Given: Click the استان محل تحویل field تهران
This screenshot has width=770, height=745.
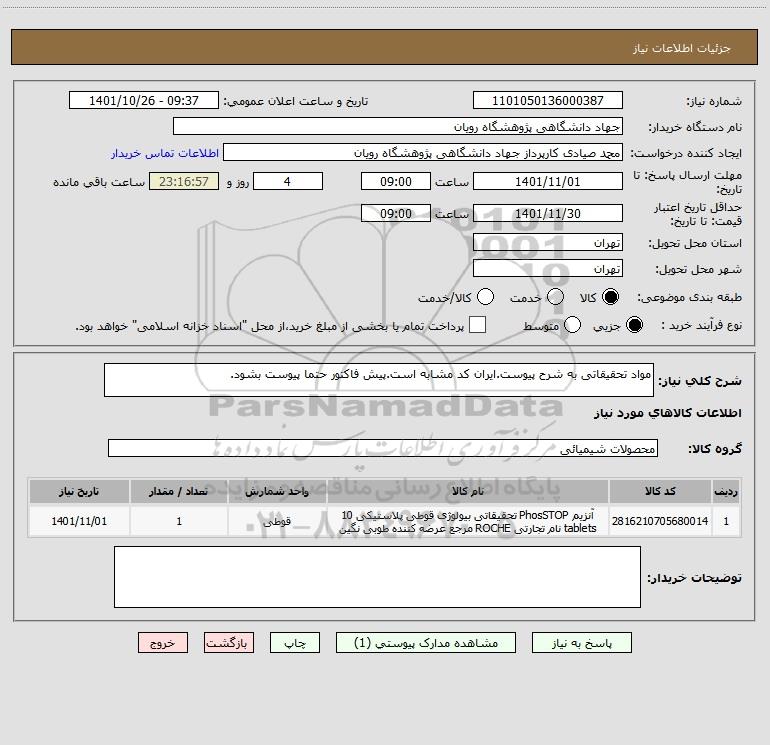Looking at the screenshot, I should point(548,242).
